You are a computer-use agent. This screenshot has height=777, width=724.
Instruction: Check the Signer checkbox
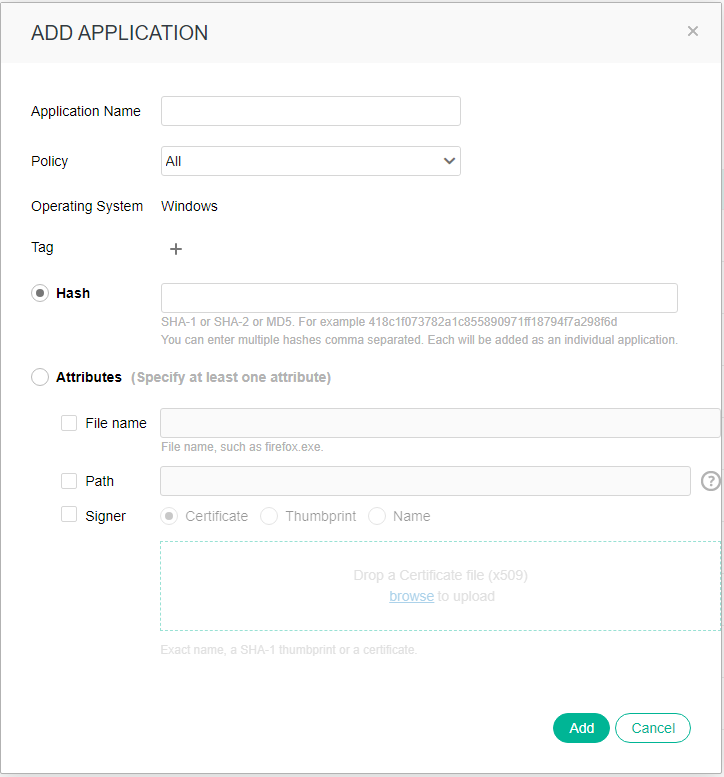(x=69, y=515)
